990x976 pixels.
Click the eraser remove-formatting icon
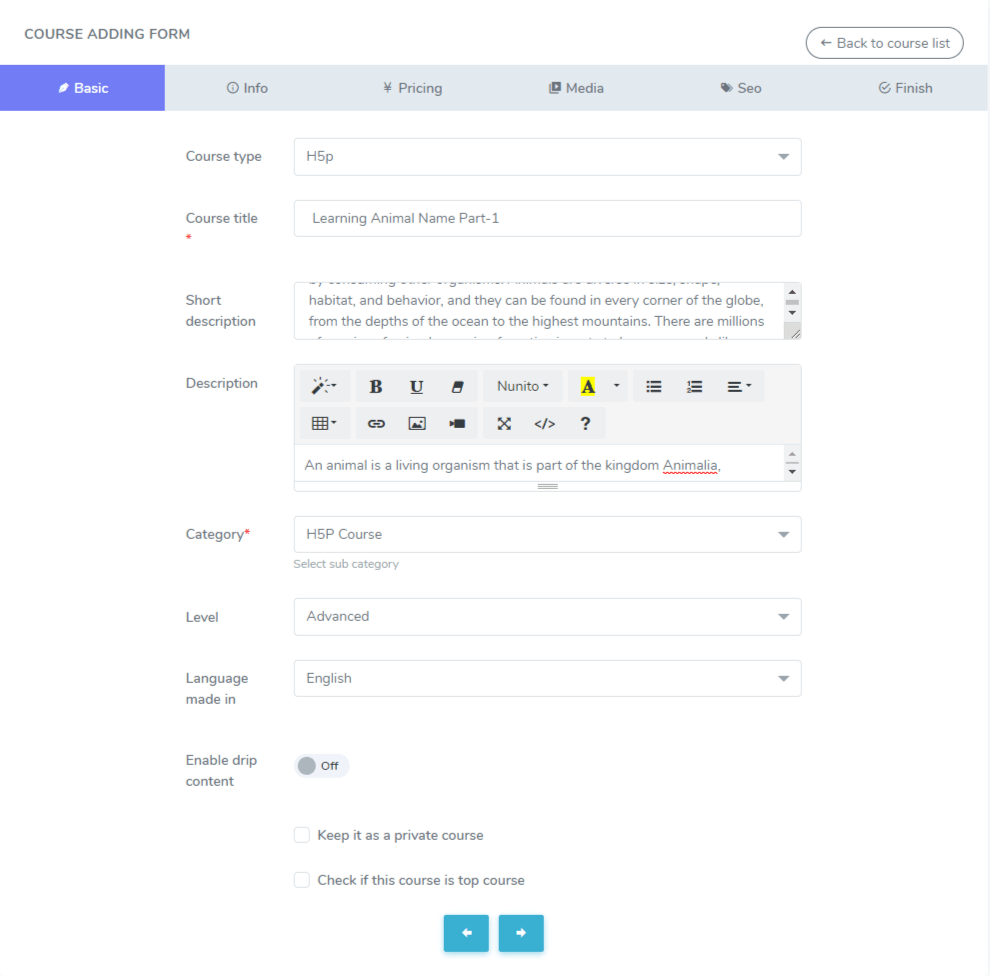[458, 387]
